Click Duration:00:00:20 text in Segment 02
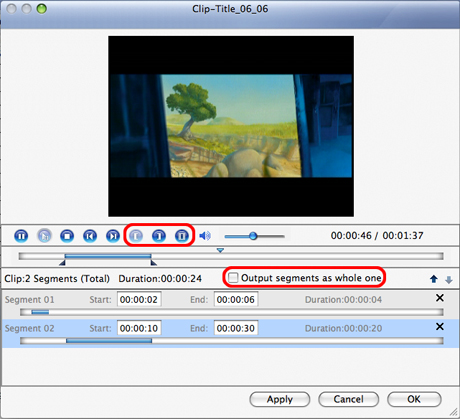 (343, 328)
